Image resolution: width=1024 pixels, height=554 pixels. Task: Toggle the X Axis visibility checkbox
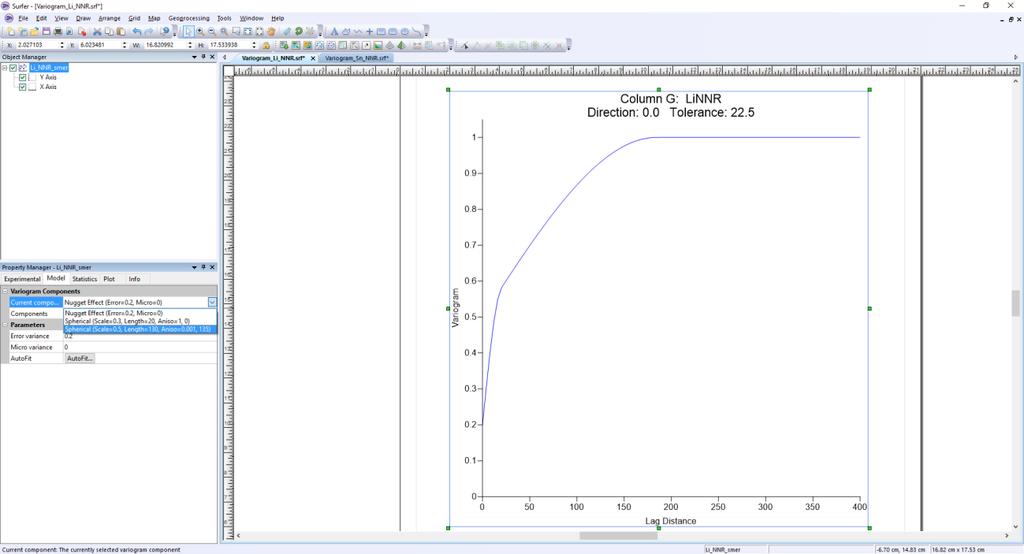[23, 87]
